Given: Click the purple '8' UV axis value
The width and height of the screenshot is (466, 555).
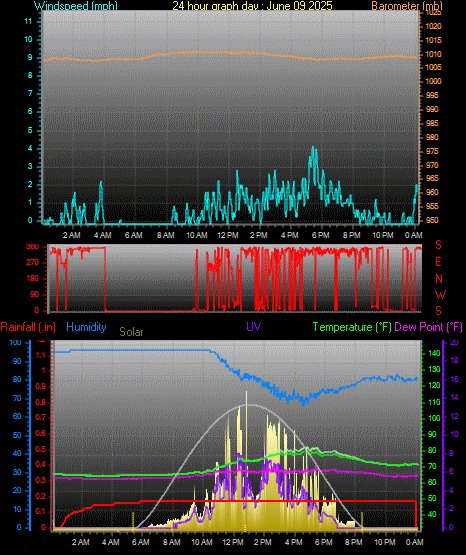Looking at the screenshot, I should point(451,453).
